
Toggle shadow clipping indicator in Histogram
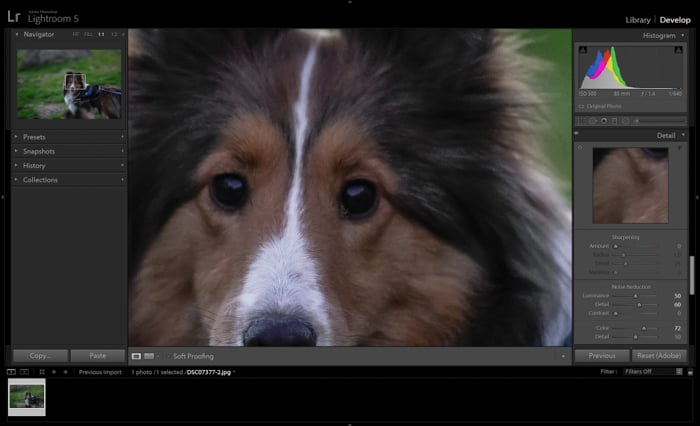[x=583, y=50]
